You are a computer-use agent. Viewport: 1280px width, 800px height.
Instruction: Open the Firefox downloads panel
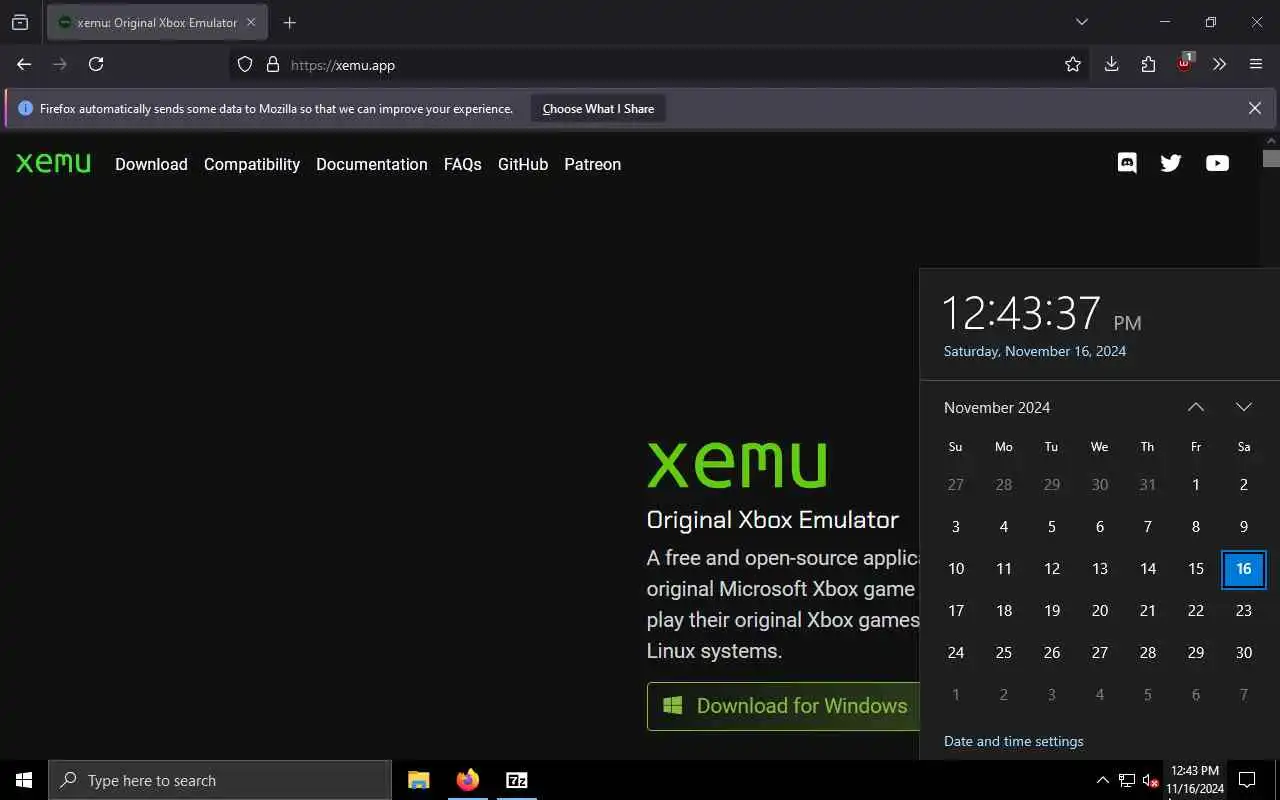(1111, 64)
